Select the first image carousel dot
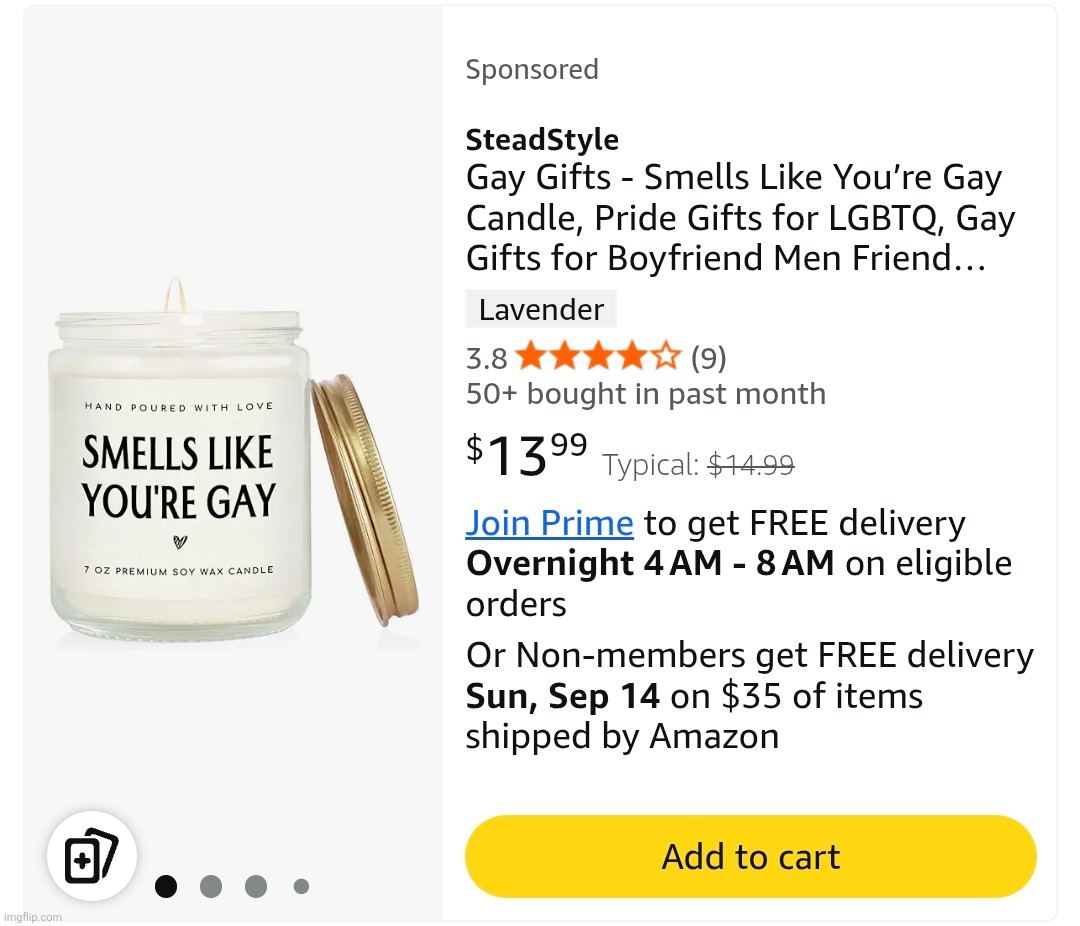This screenshot has height=926, width=1080. (166, 886)
